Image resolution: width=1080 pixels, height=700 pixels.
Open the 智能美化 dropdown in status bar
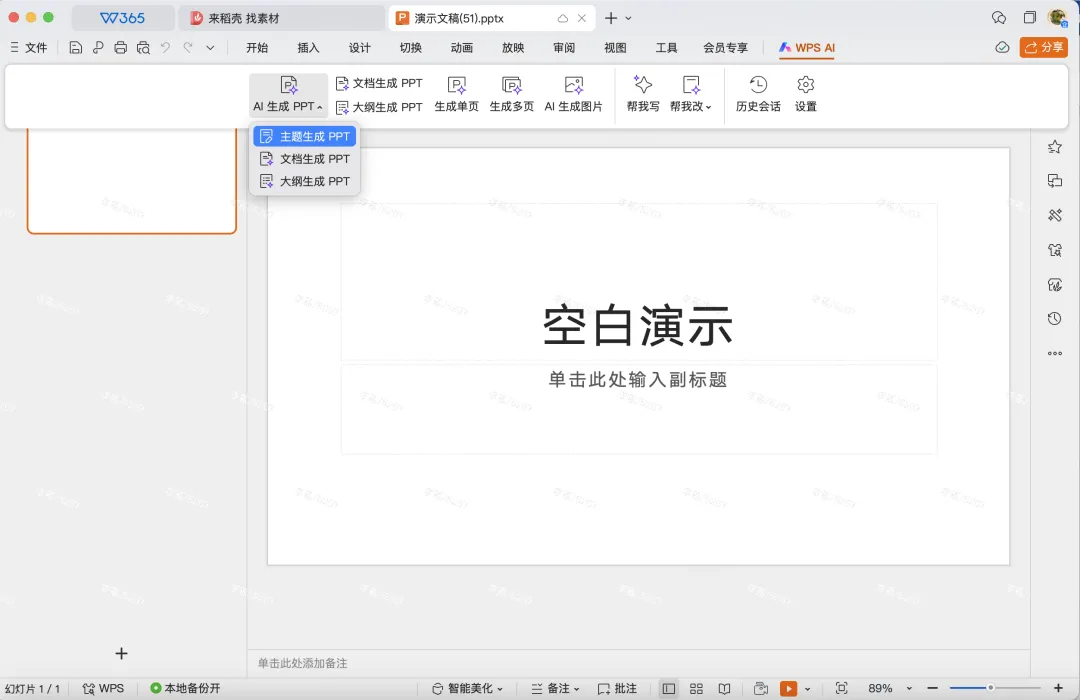click(468, 688)
